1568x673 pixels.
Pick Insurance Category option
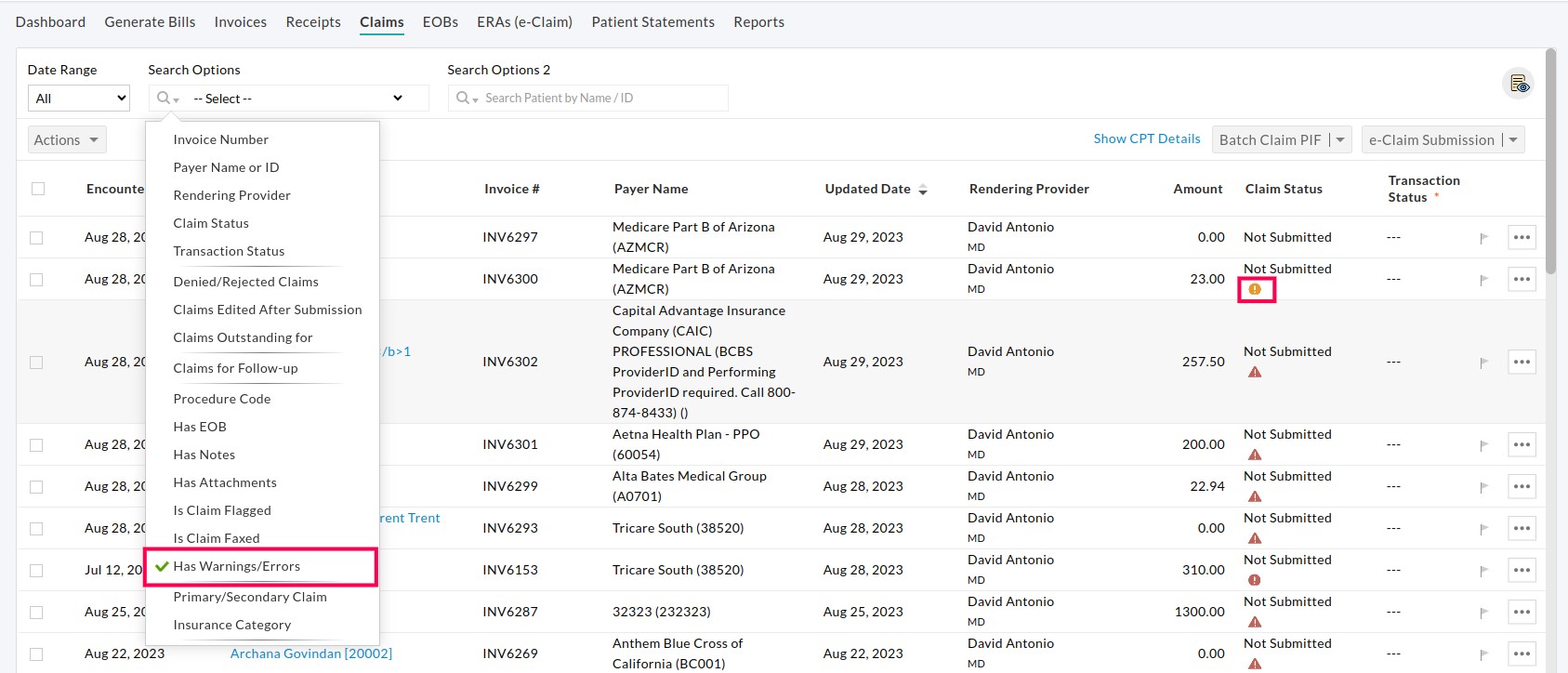[x=232, y=625]
